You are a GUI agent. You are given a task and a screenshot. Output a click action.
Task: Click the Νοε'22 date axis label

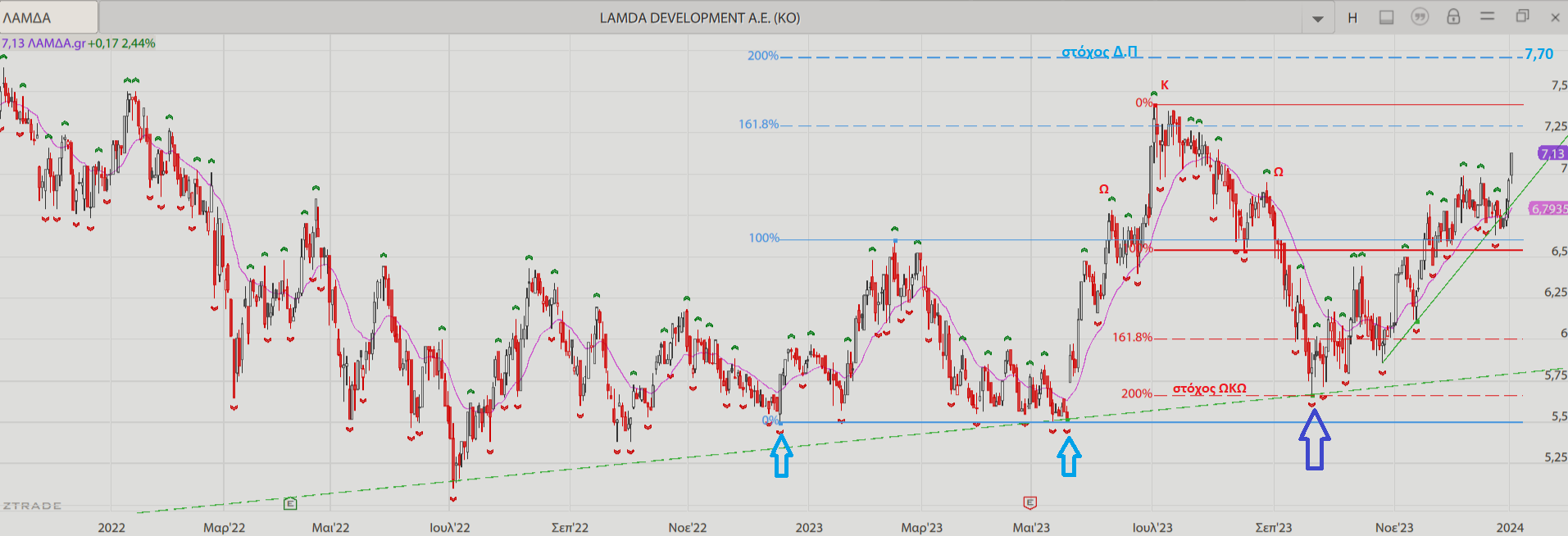click(687, 527)
